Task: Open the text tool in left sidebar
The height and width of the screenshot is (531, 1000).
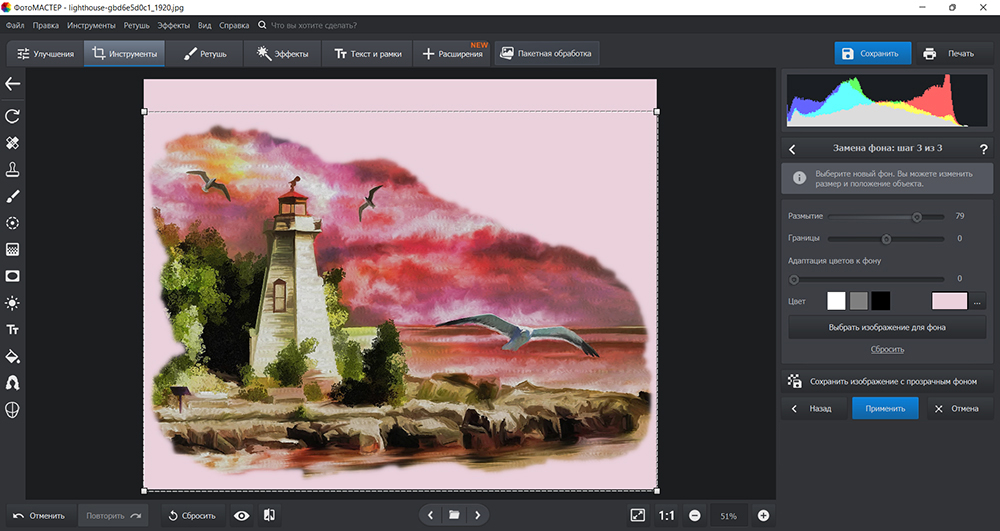Action: coord(13,329)
